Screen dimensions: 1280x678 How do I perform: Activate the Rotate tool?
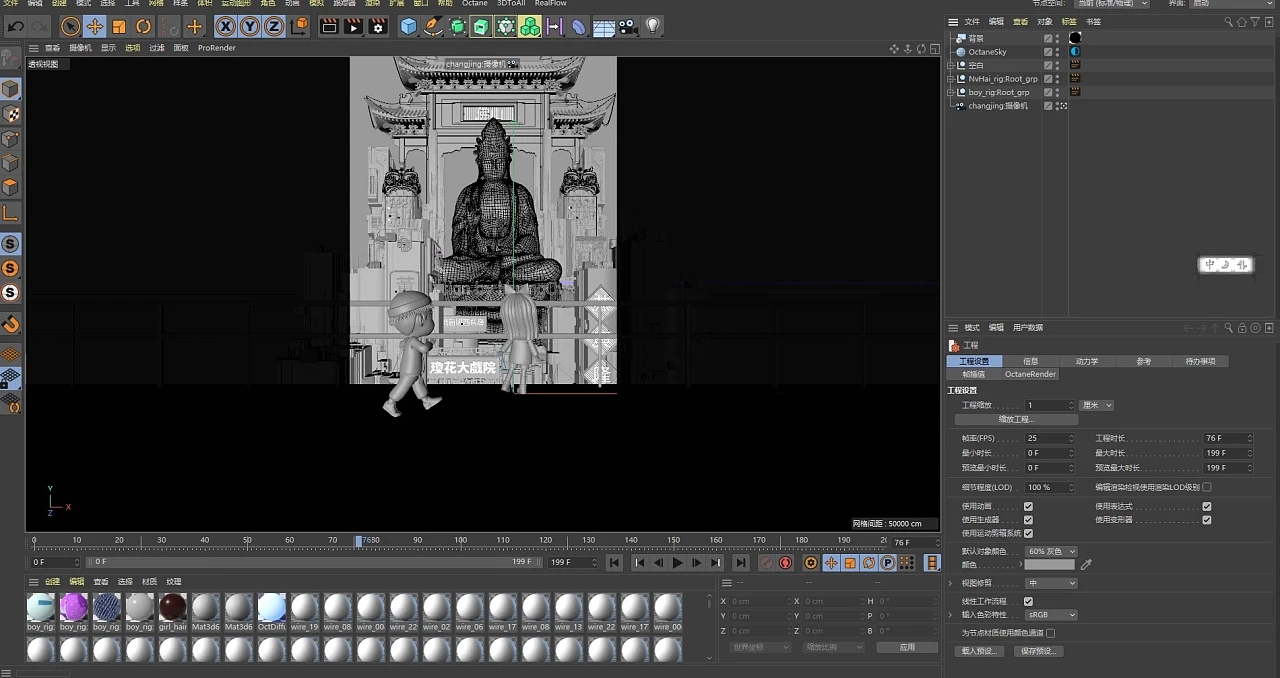[x=143, y=27]
